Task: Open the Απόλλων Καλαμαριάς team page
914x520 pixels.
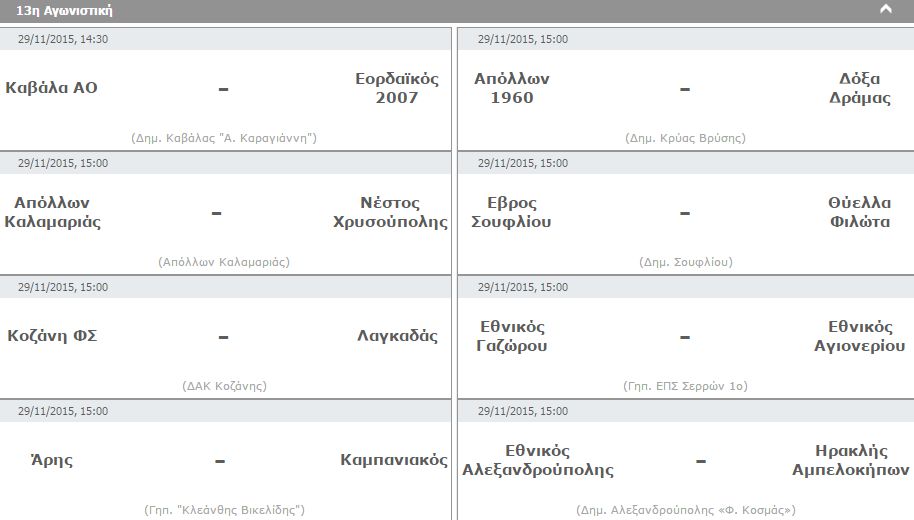Action: point(52,212)
